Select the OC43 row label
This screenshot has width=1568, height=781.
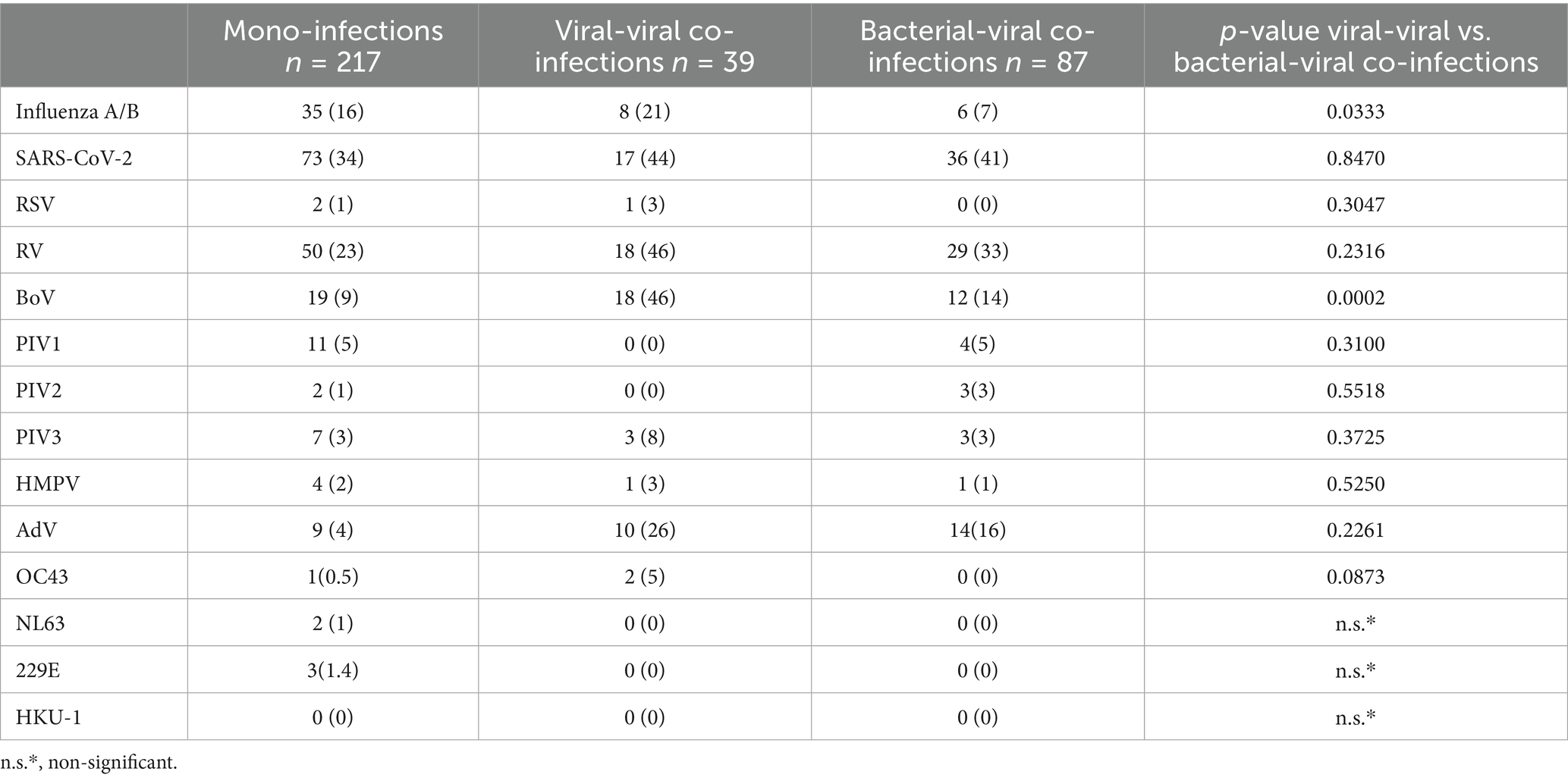42,577
